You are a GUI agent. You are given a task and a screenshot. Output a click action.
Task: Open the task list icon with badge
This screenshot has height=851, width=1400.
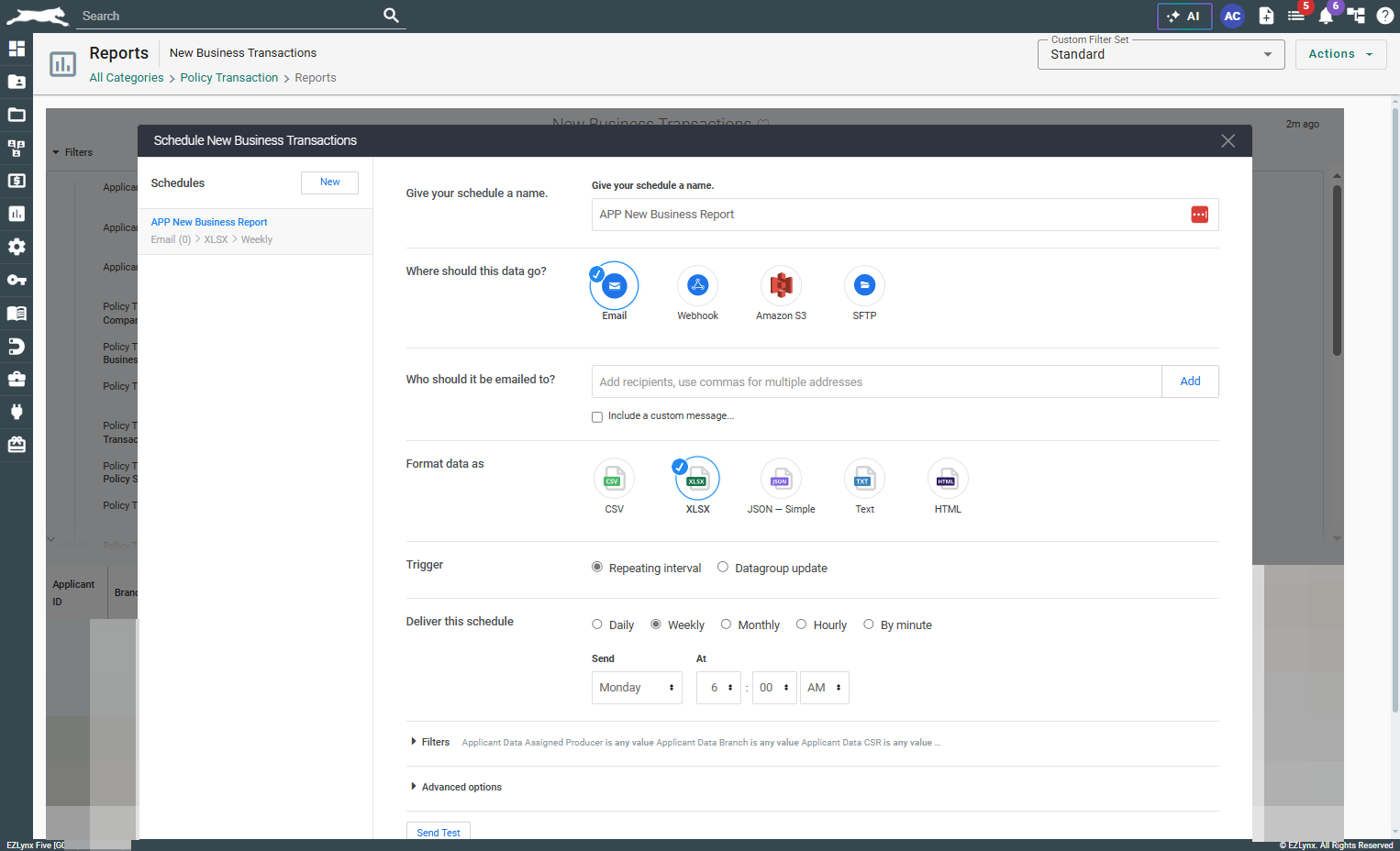[x=1296, y=16]
